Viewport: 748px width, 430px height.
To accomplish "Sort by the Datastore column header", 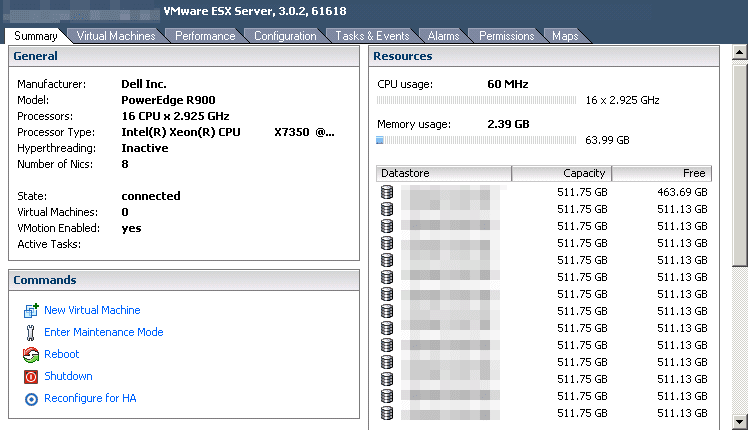I will click(x=444, y=173).
